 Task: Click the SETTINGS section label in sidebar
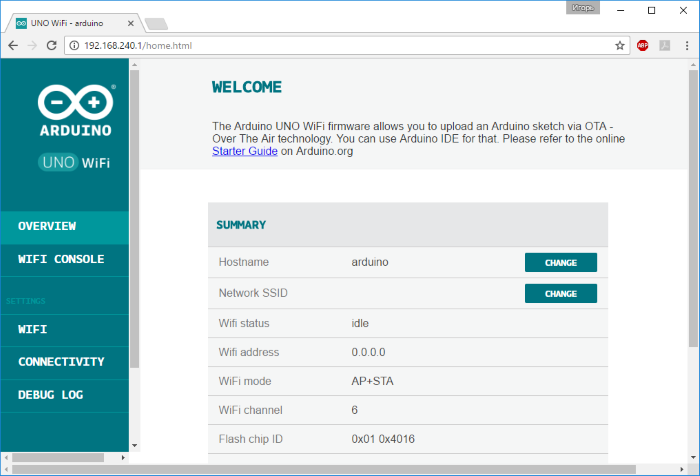tap(26, 301)
